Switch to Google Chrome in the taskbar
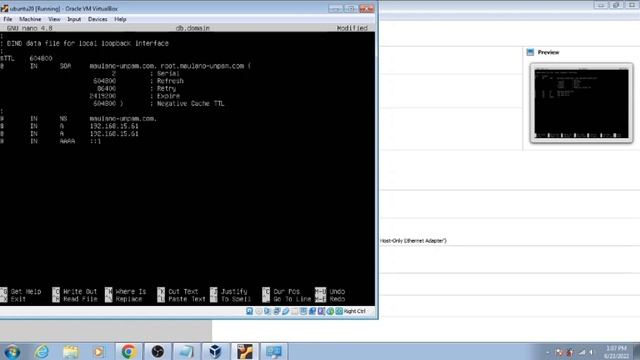640x360 pixels. [128, 351]
